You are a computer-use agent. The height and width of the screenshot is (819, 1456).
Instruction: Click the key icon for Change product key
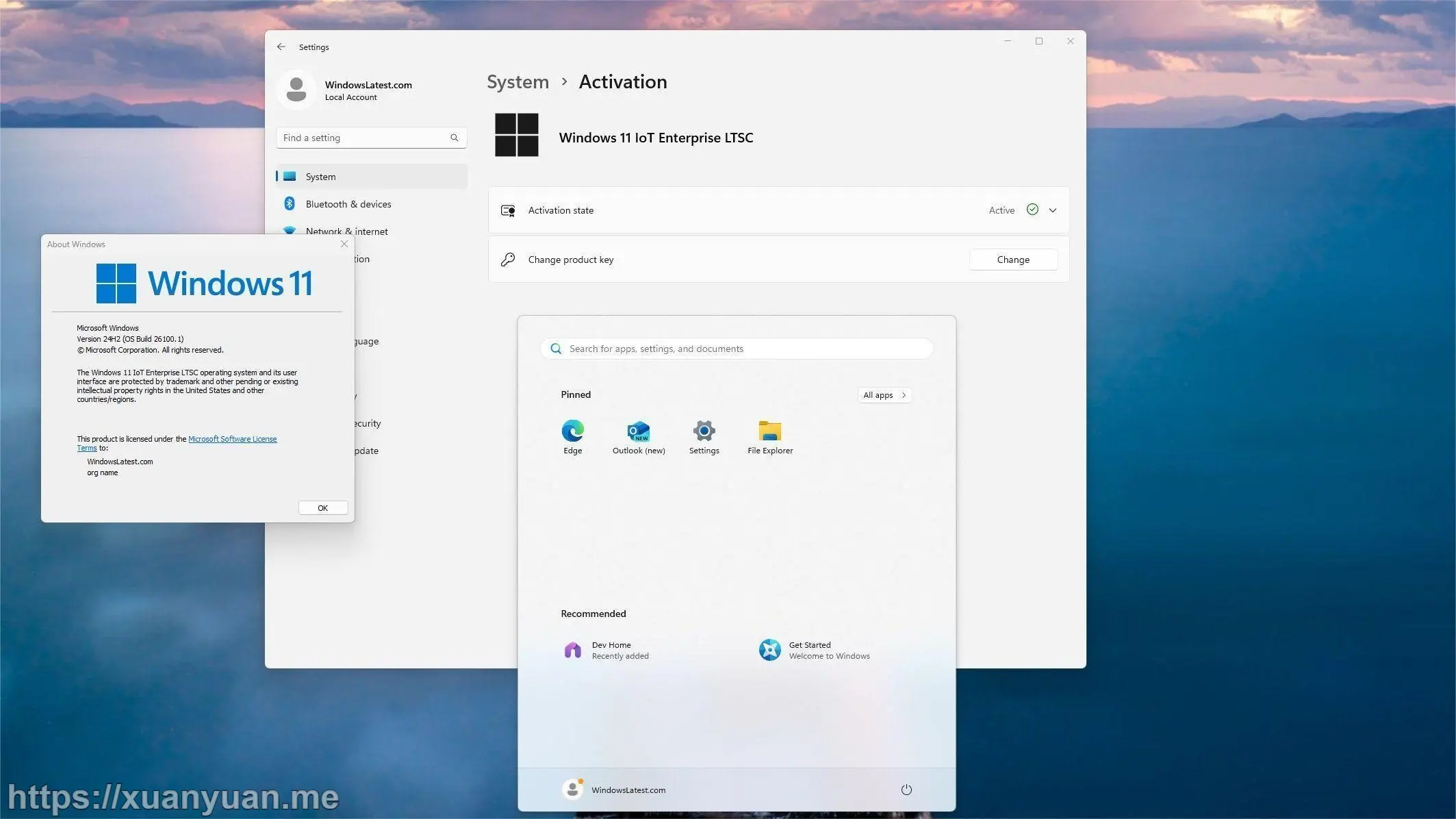pyautogui.click(x=508, y=260)
